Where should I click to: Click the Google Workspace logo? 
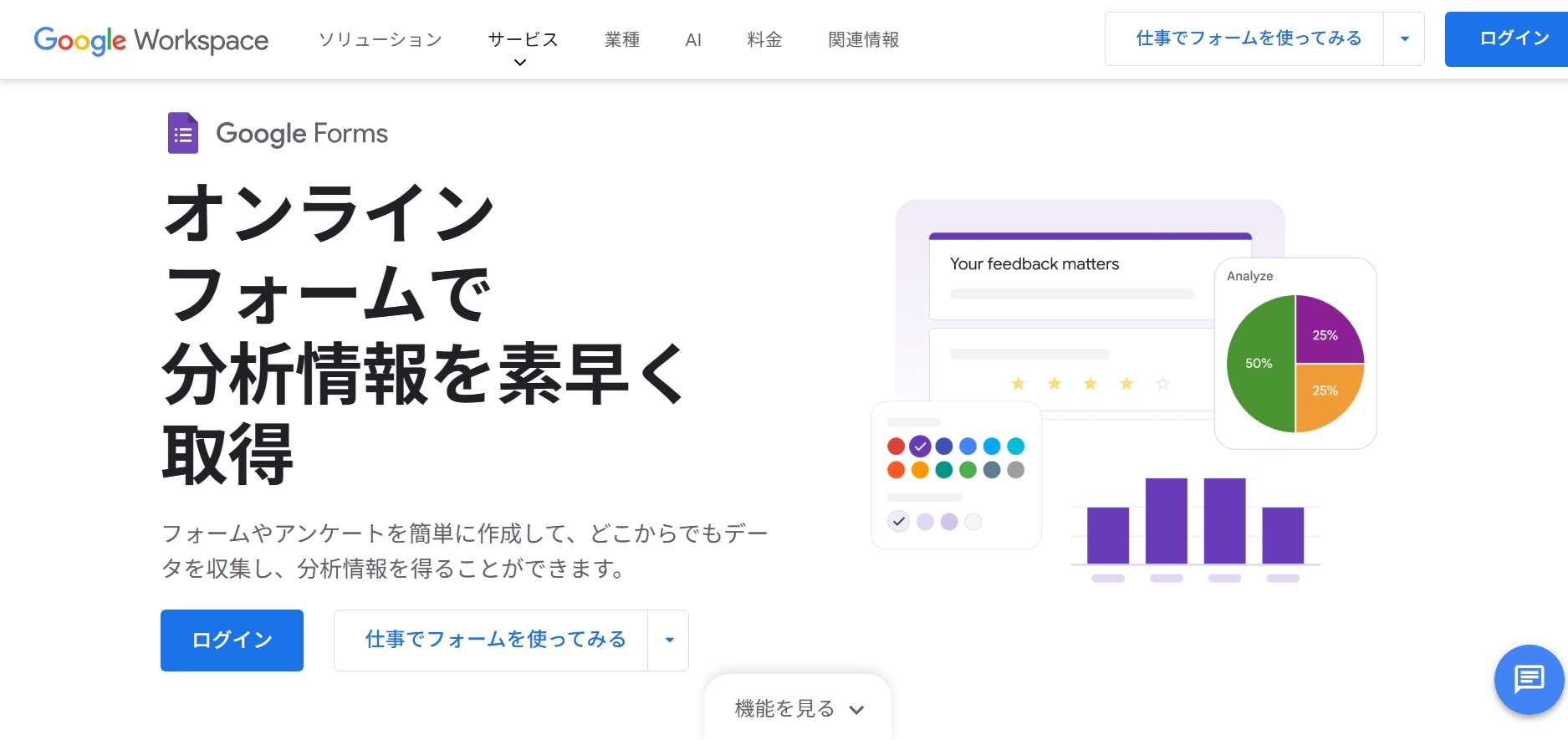point(151,40)
